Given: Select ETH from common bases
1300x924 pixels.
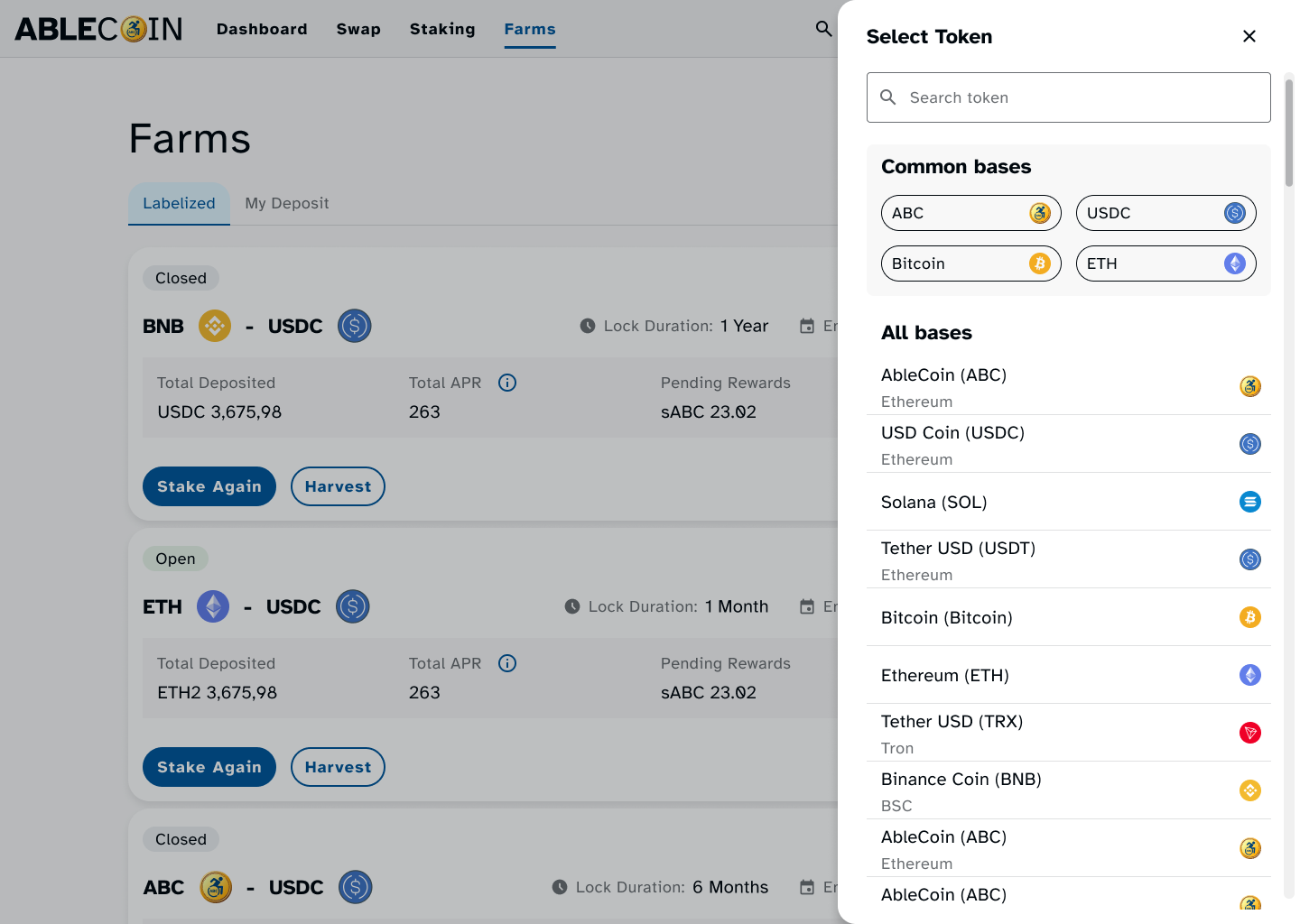Looking at the screenshot, I should (1165, 263).
